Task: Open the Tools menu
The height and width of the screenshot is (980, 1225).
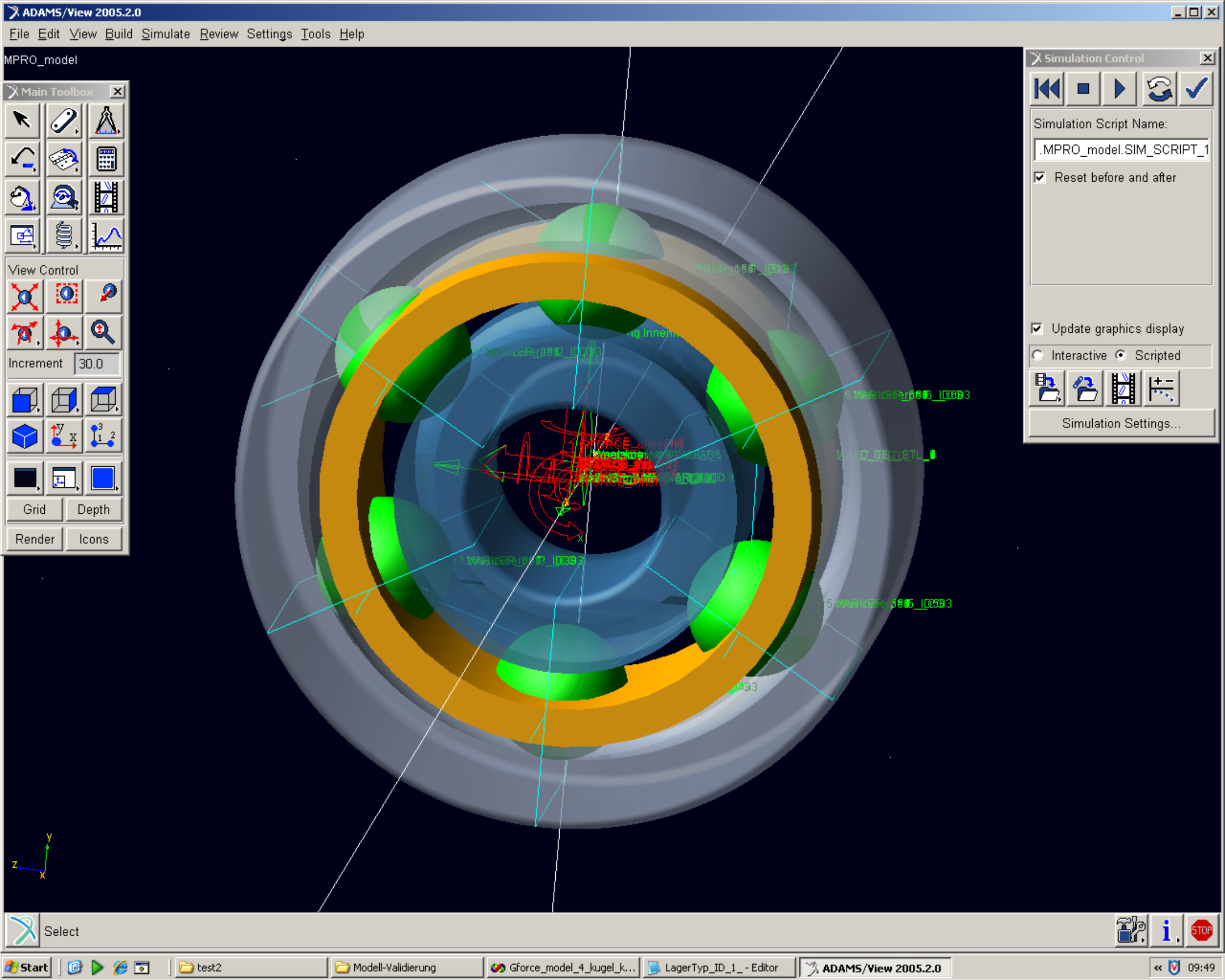Action: pyautogui.click(x=316, y=34)
